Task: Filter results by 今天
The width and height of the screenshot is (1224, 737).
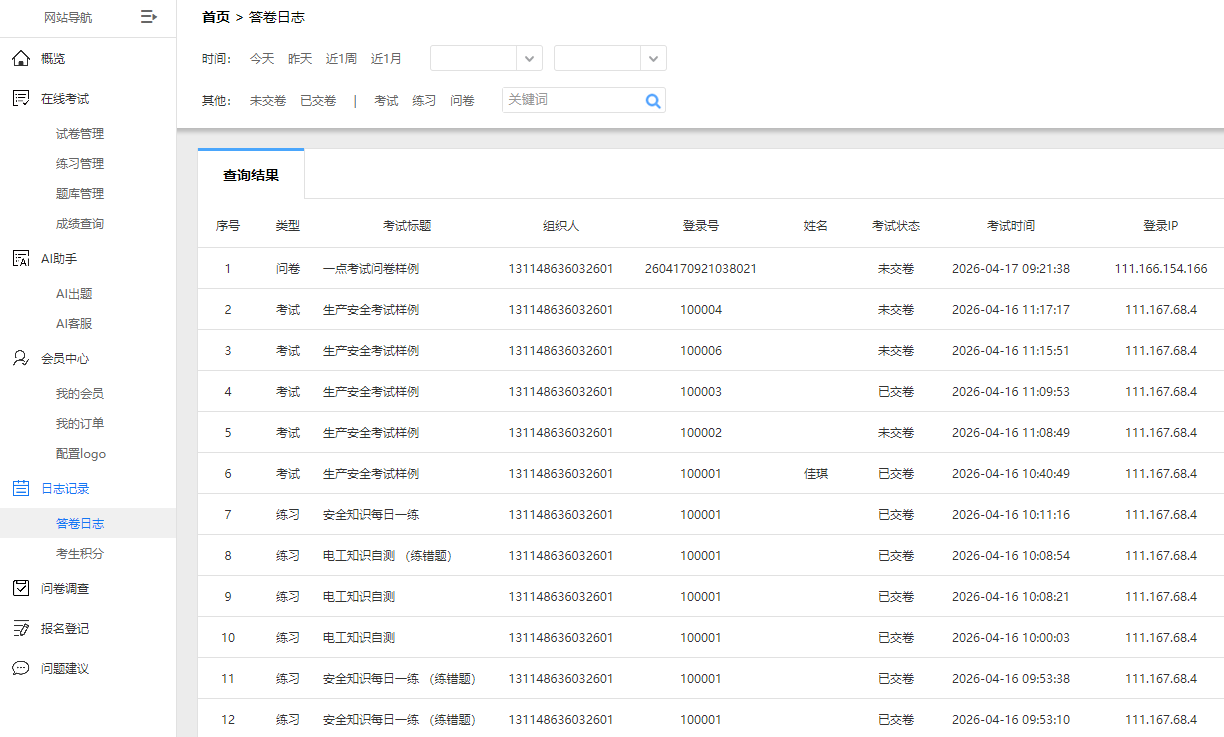Action: point(261,58)
